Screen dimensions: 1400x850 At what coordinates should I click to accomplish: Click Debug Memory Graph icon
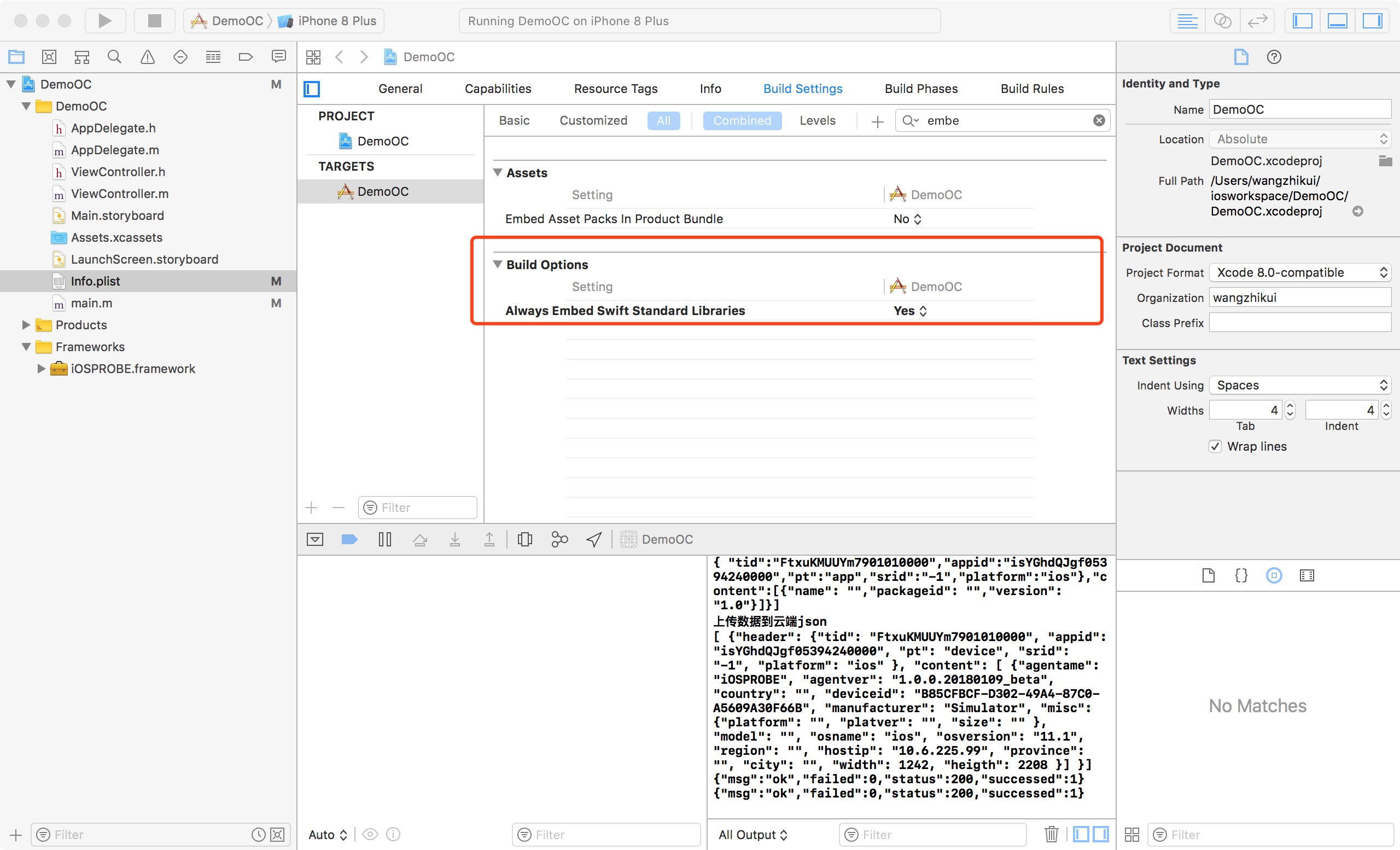coord(559,539)
